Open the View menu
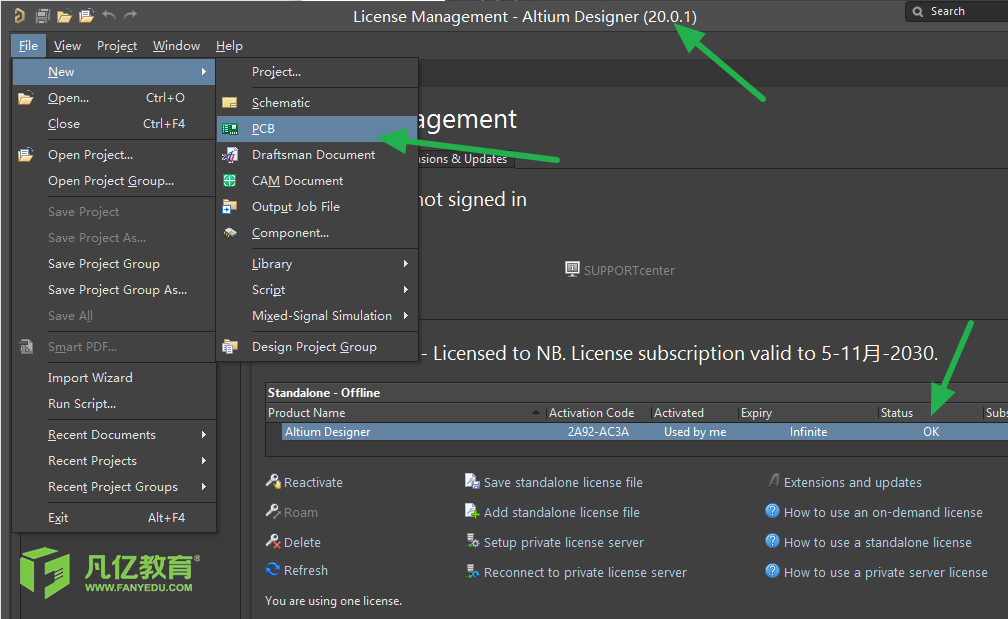The image size is (1008, 619). [x=67, y=46]
